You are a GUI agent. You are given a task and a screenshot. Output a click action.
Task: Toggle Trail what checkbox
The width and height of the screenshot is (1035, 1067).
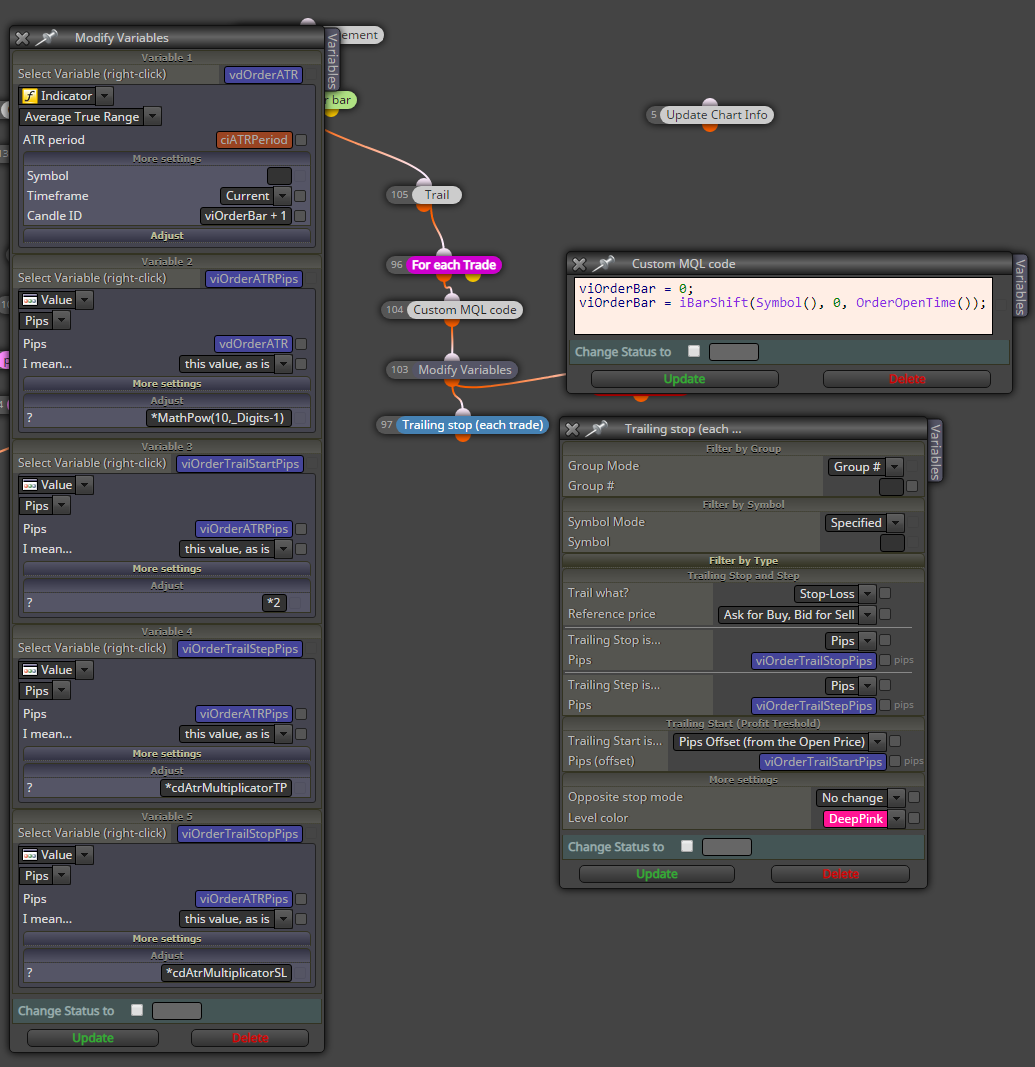point(885,593)
